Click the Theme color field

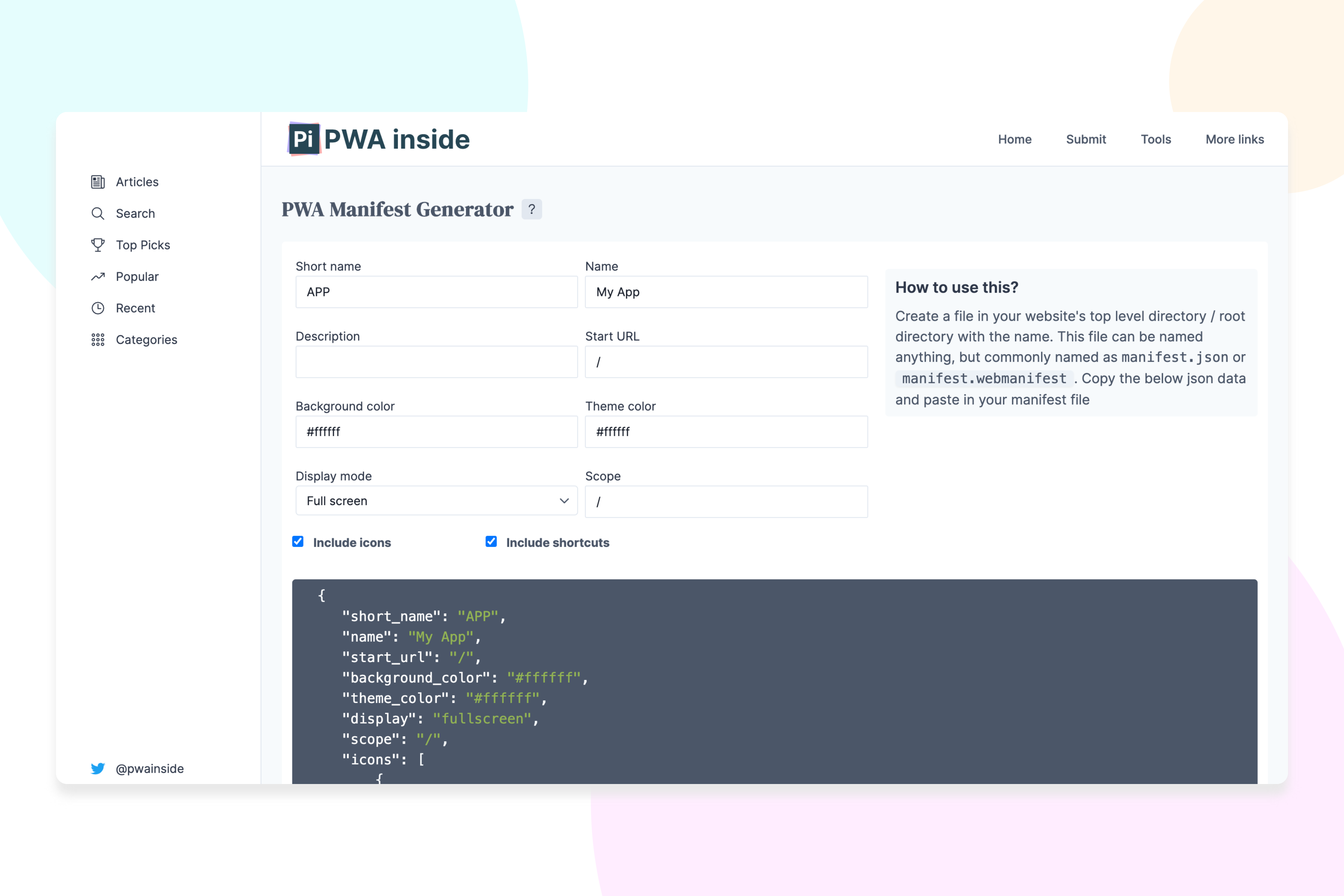click(x=726, y=432)
